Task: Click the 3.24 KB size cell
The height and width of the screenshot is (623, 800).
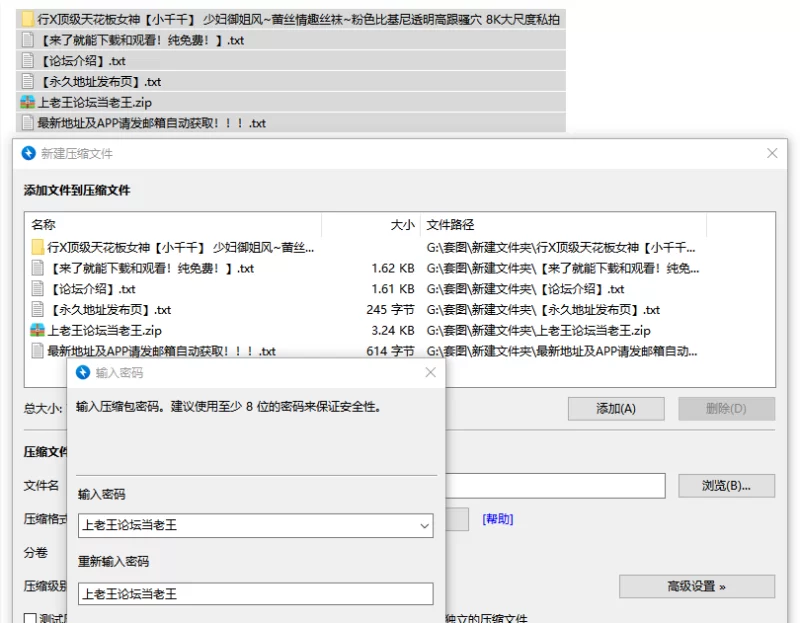Action: tap(392, 331)
